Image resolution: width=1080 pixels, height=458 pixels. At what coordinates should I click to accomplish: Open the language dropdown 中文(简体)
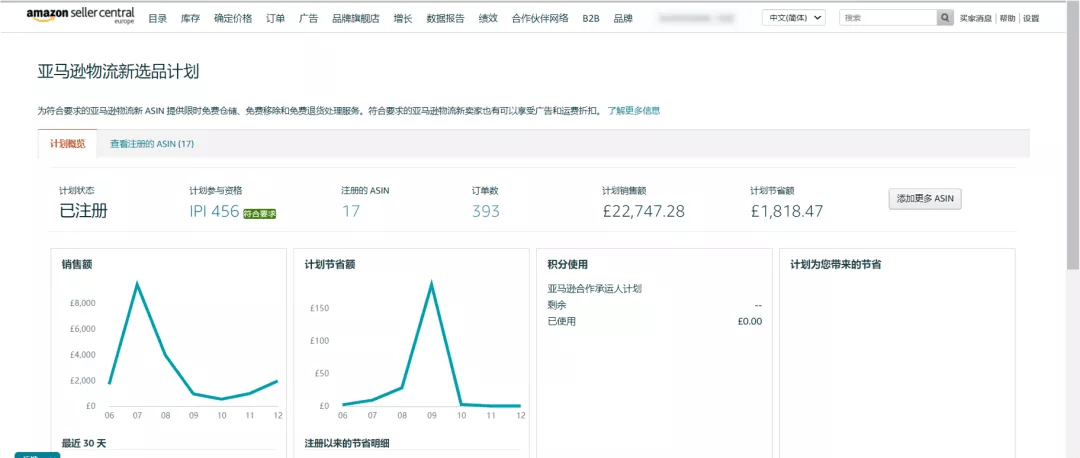point(793,18)
